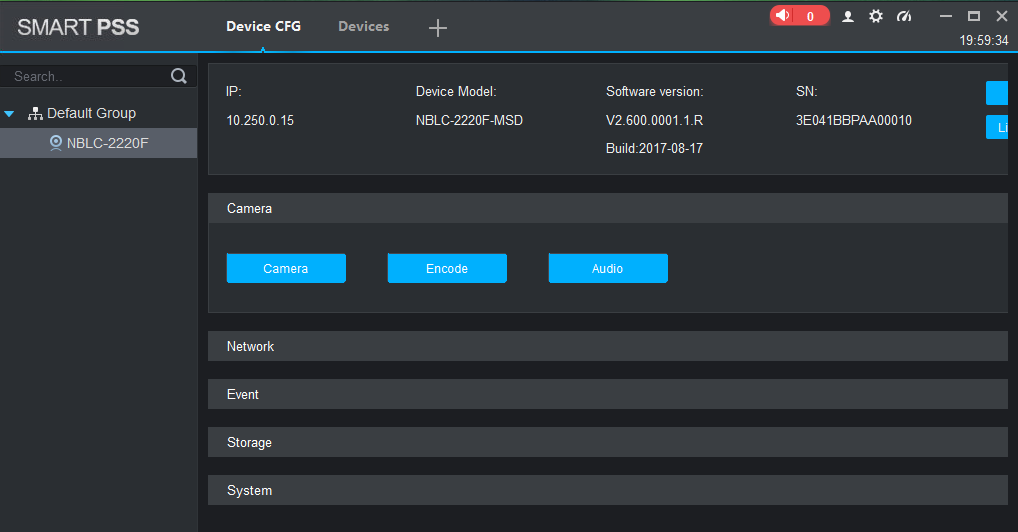
Task: Maximize the Smart PSS window
Action: 974,16
